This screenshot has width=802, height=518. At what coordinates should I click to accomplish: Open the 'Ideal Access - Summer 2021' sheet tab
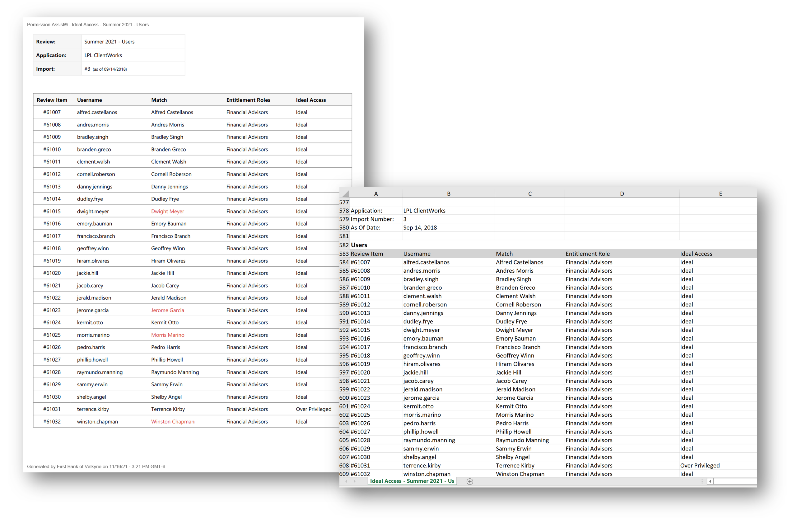pyautogui.click(x=412, y=481)
